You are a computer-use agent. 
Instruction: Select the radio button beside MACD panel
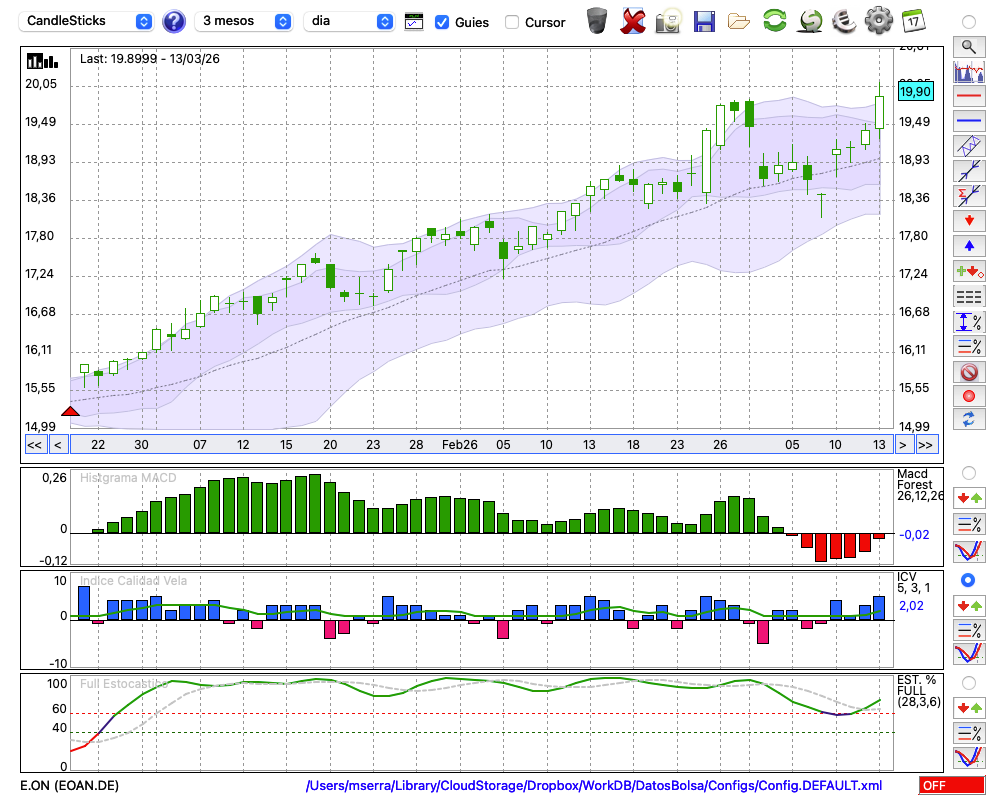[x=968, y=472]
